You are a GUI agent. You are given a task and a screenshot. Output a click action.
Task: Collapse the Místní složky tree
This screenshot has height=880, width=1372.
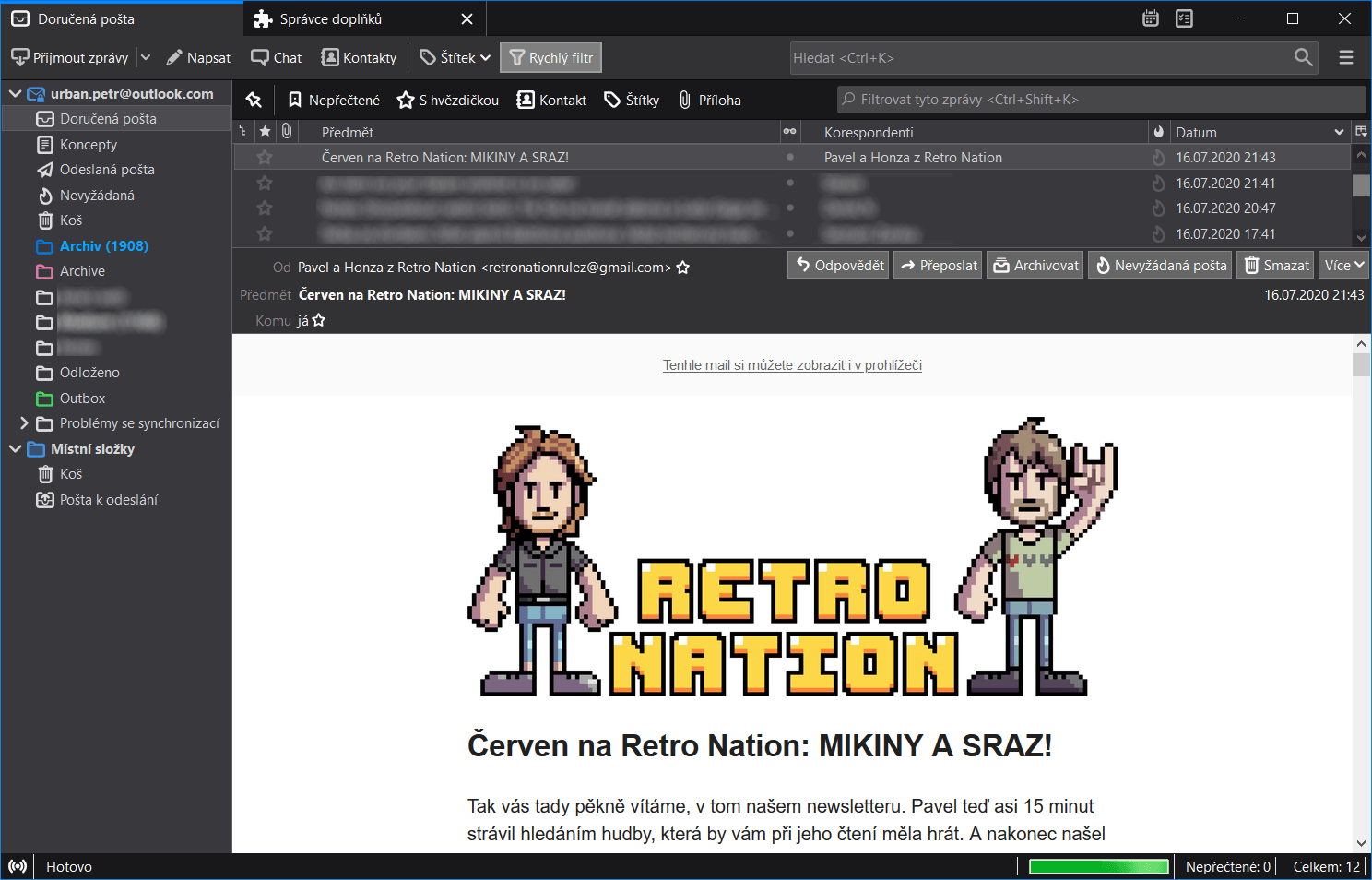pyautogui.click(x=16, y=449)
